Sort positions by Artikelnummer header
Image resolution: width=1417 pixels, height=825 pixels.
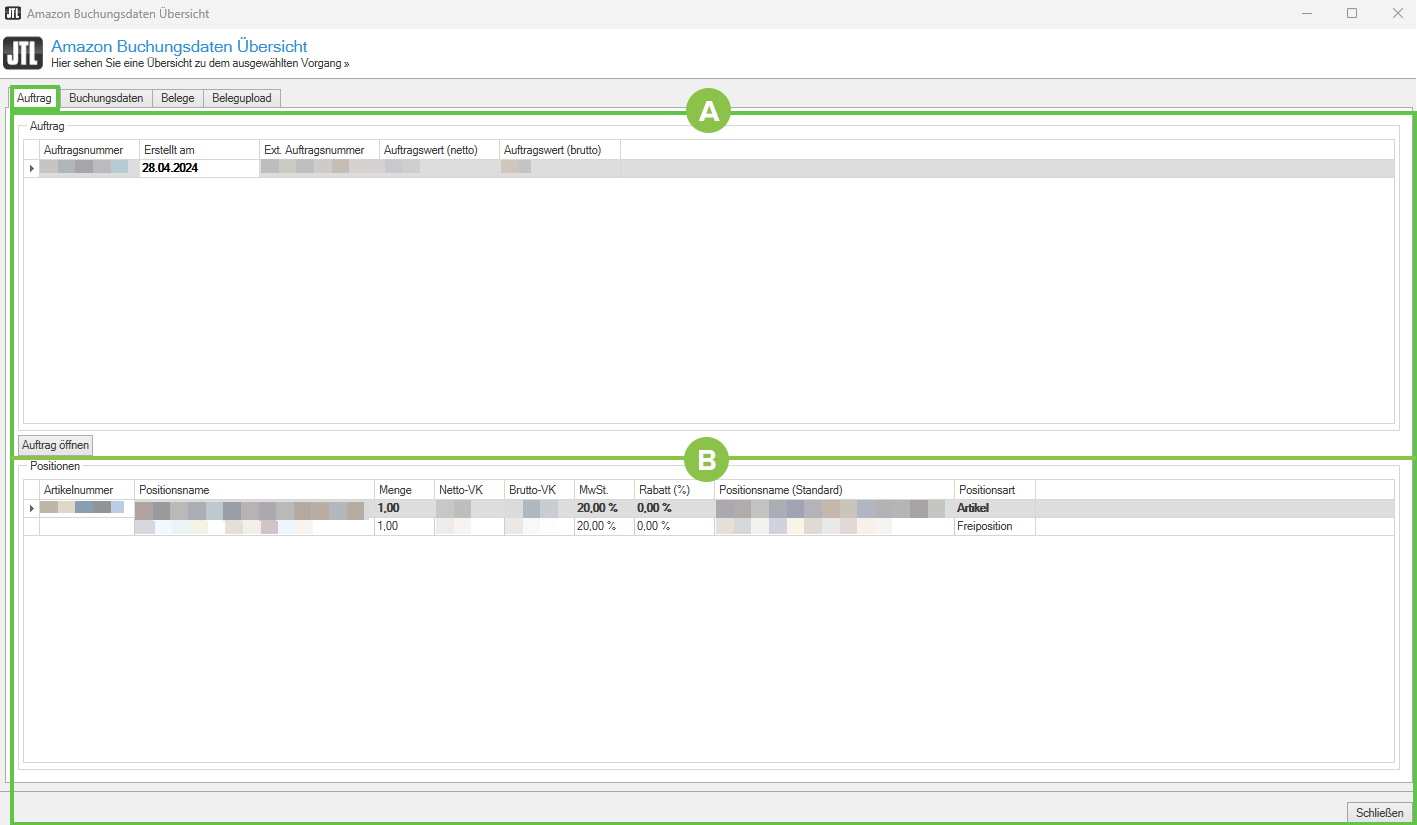coord(78,490)
